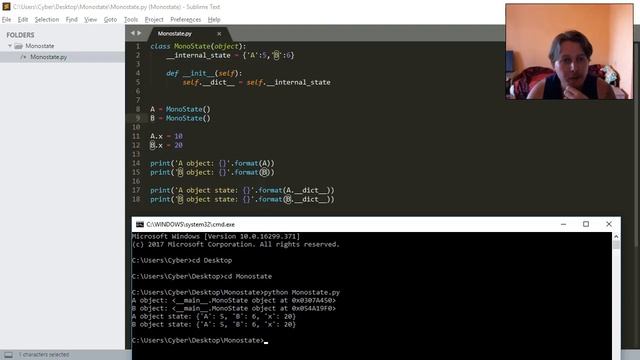
Task: Open the Selection menu
Action: [47, 20]
